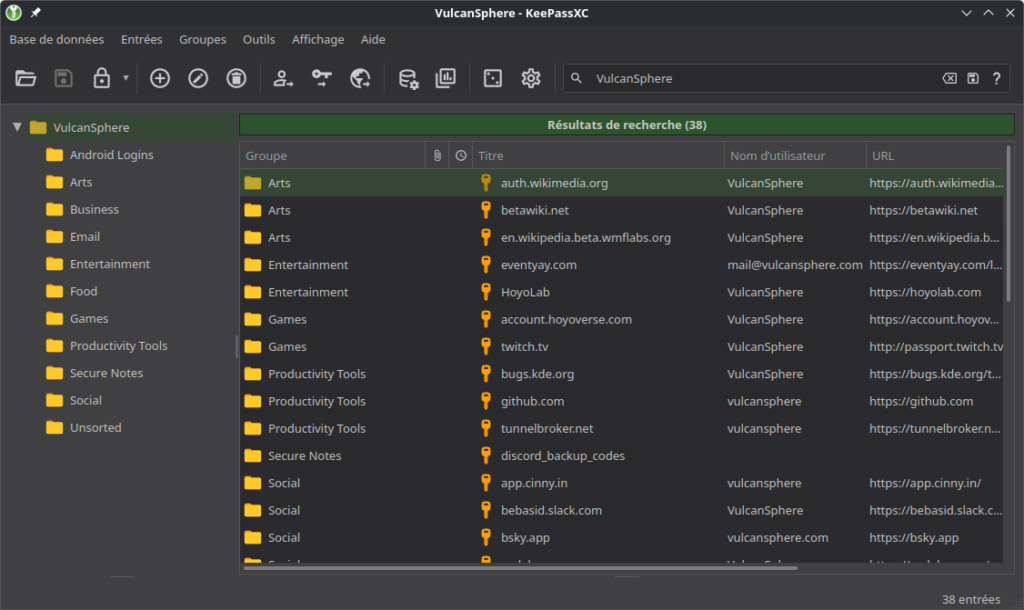Select the Unsorted group
The width and height of the screenshot is (1024, 610).
coord(95,428)
